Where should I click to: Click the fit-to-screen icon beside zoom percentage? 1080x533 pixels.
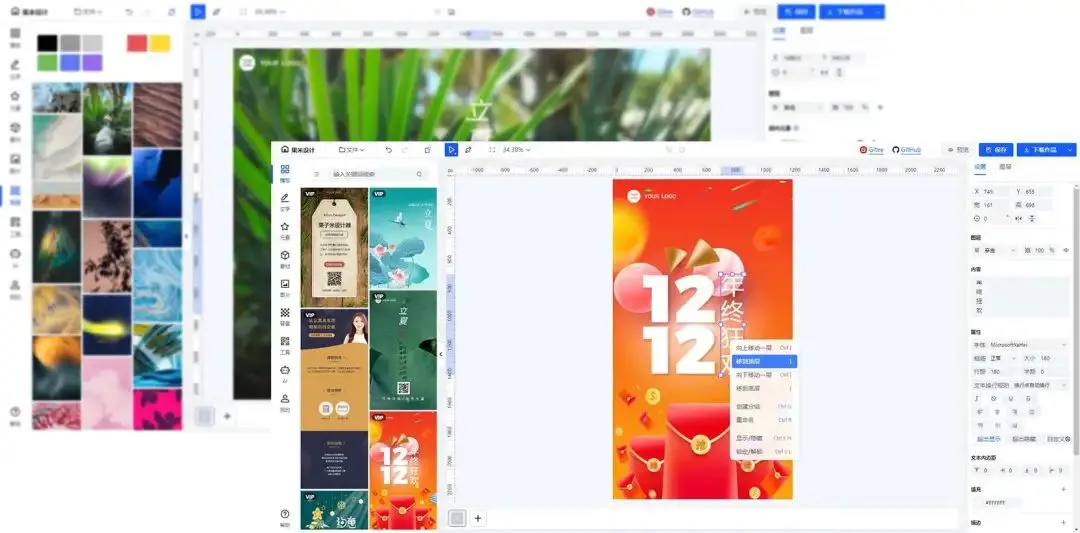point(492,149)
